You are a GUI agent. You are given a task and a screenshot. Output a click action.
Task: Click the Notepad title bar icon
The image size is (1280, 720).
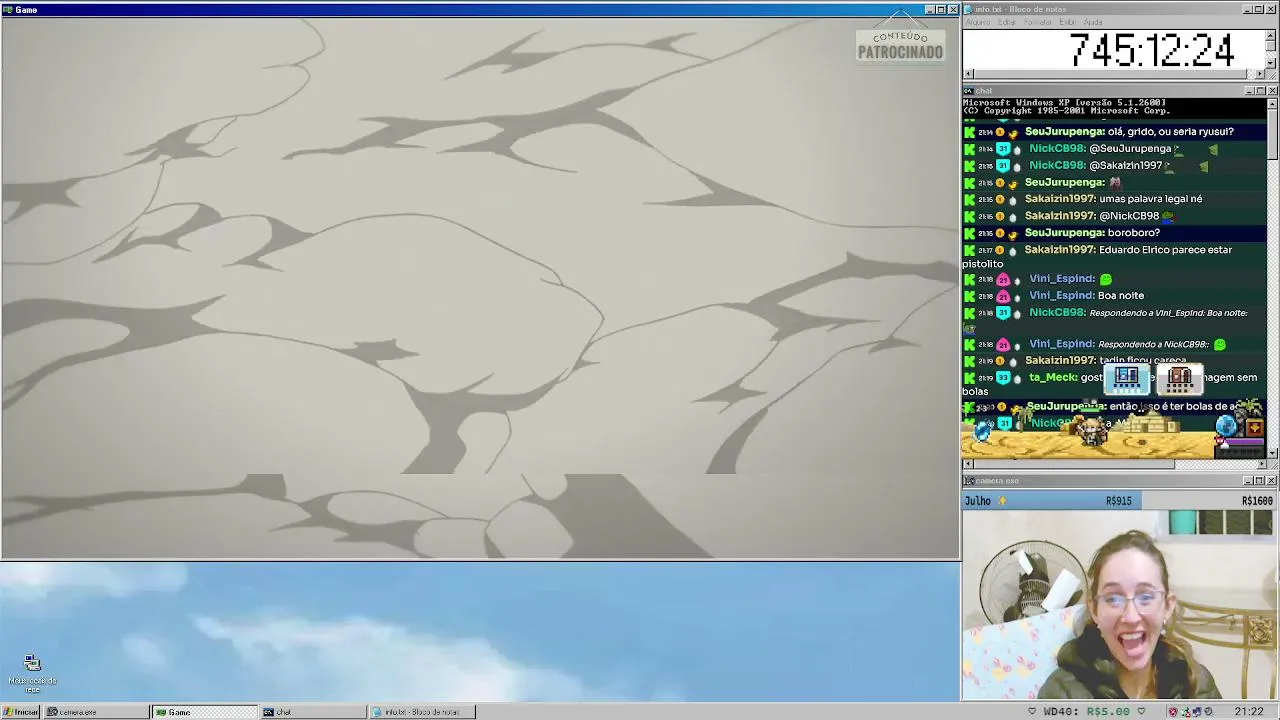969,9
